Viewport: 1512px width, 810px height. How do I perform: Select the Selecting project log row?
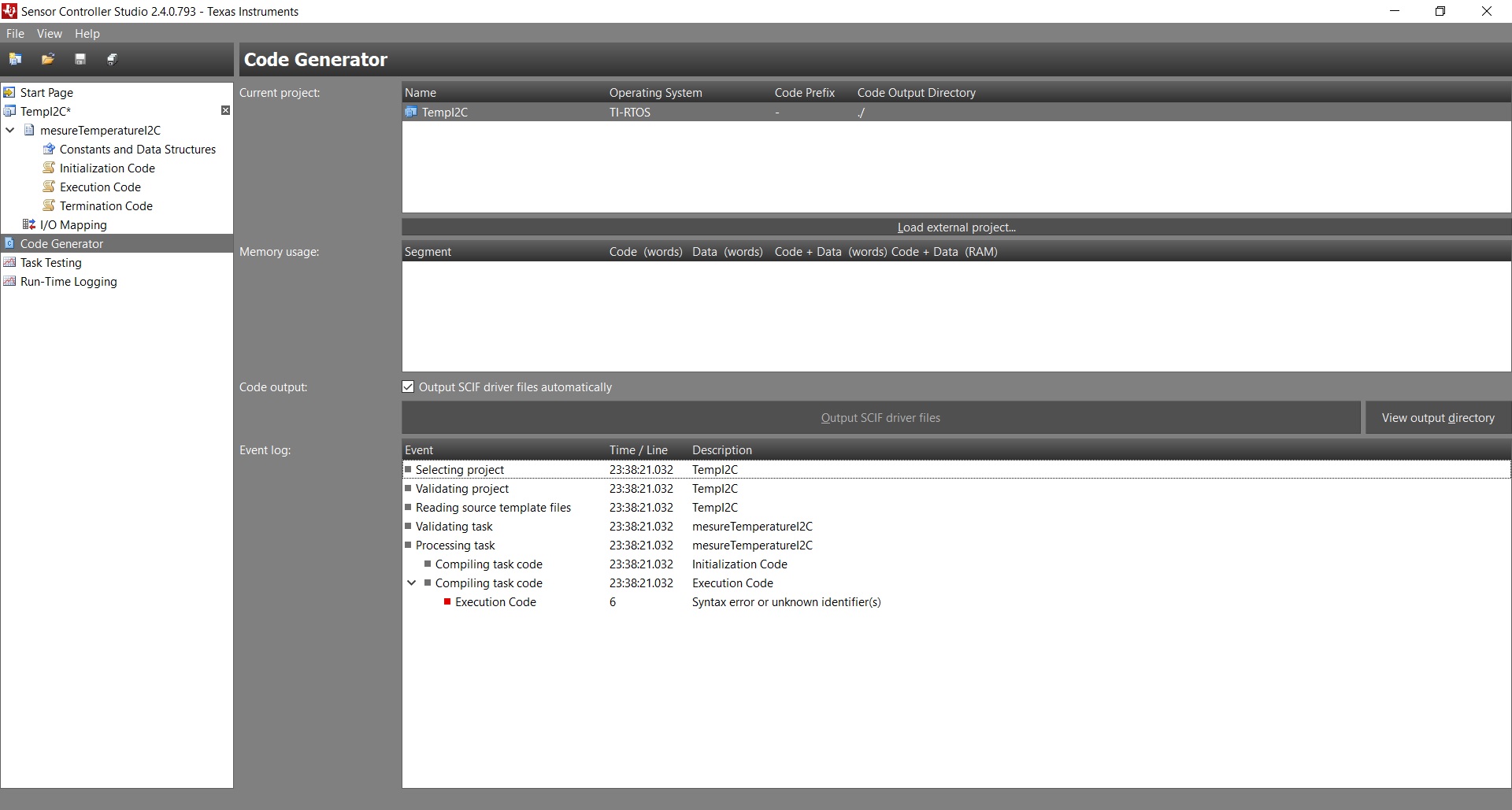(x=956, y=469)
